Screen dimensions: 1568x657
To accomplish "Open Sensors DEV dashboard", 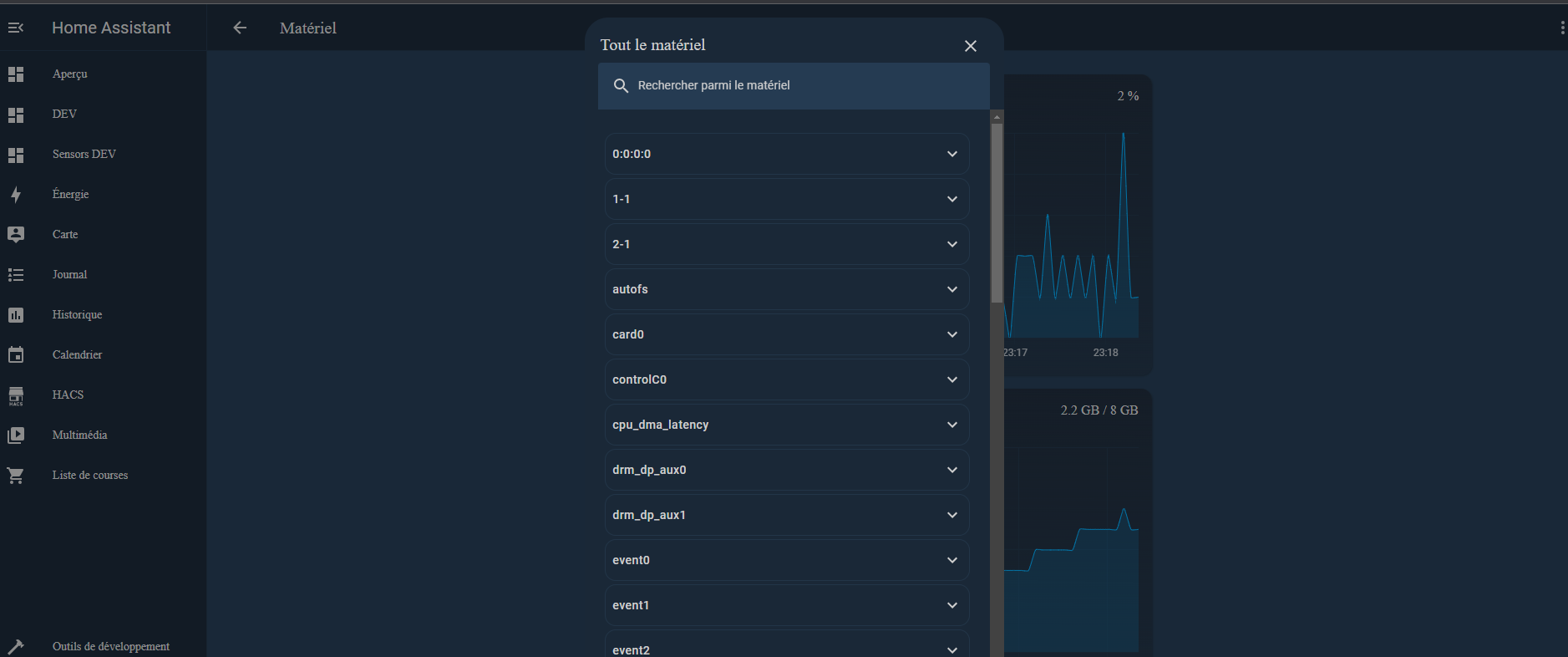I will tap(84, 154).
